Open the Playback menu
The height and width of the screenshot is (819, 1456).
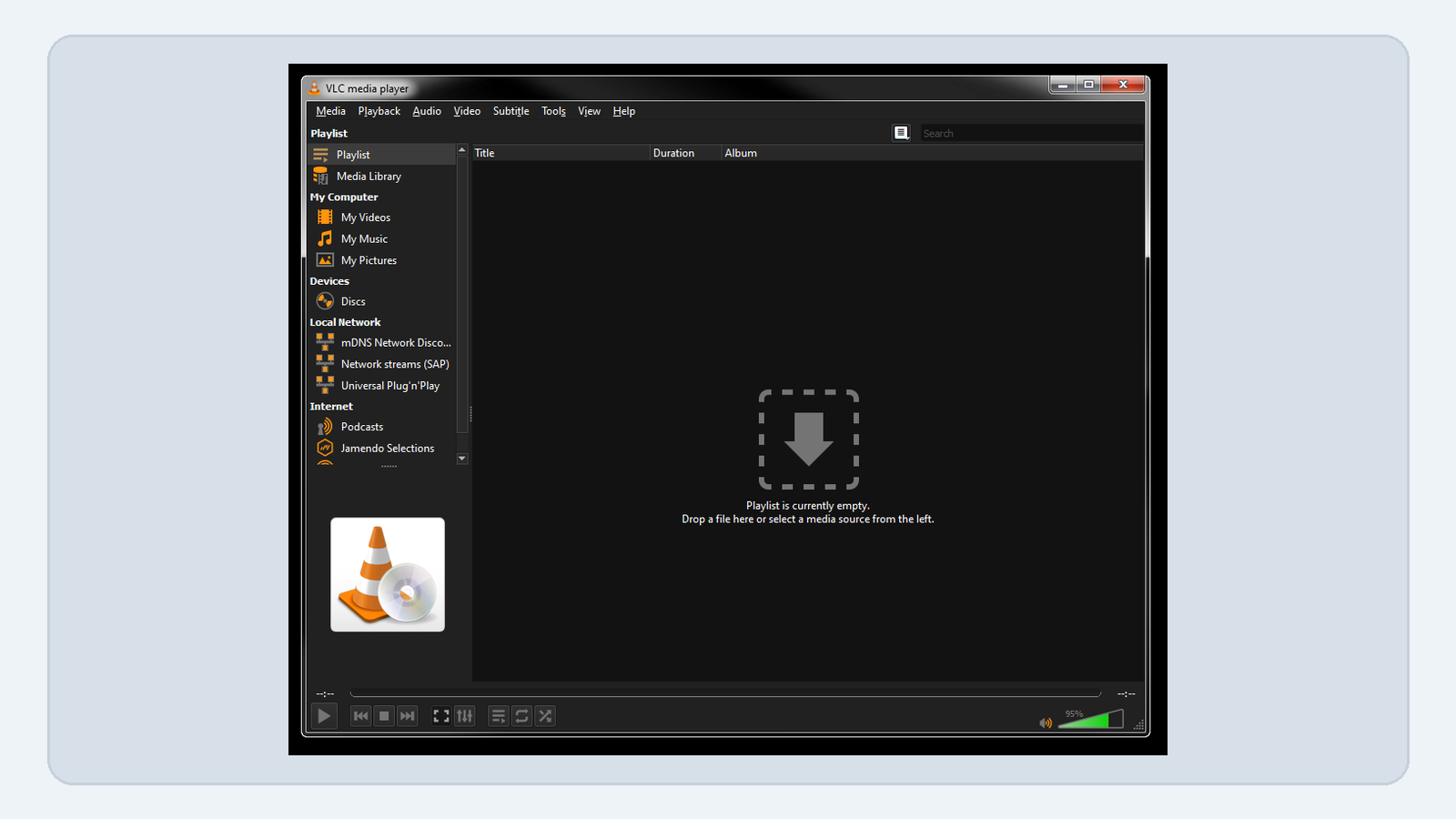[x=379, y=111]
